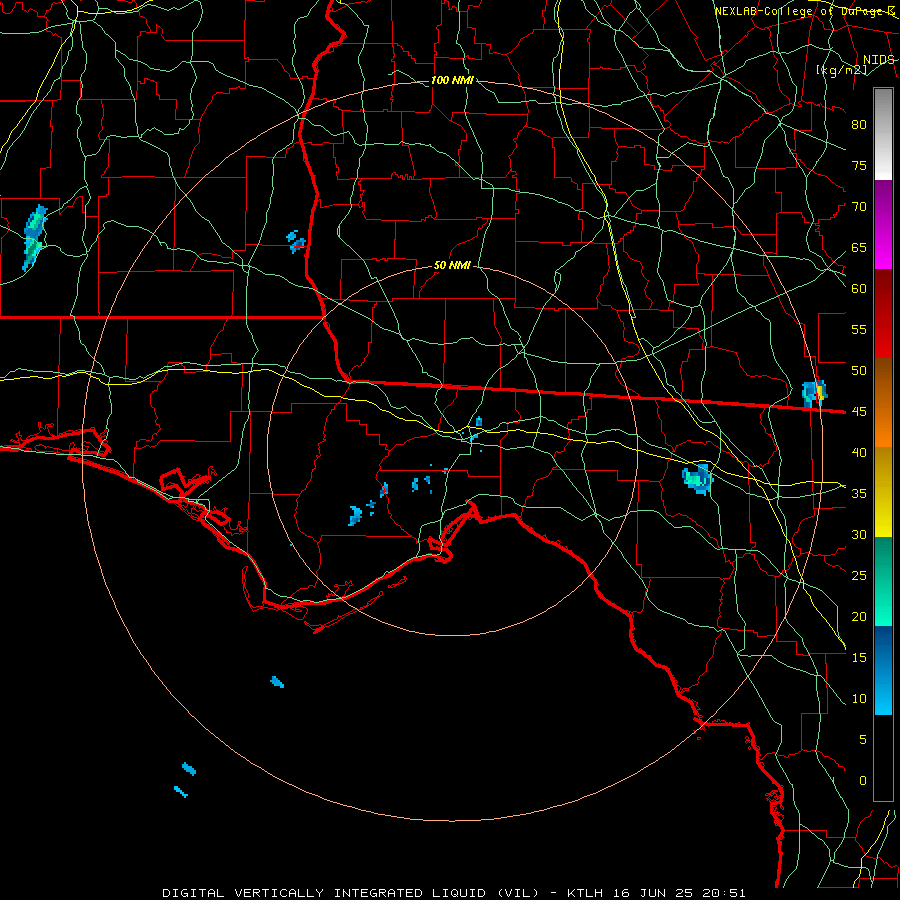This screenshot has width=900, height=900.
Task: Click the "30" value on the scale
Action: coord(859,534)
